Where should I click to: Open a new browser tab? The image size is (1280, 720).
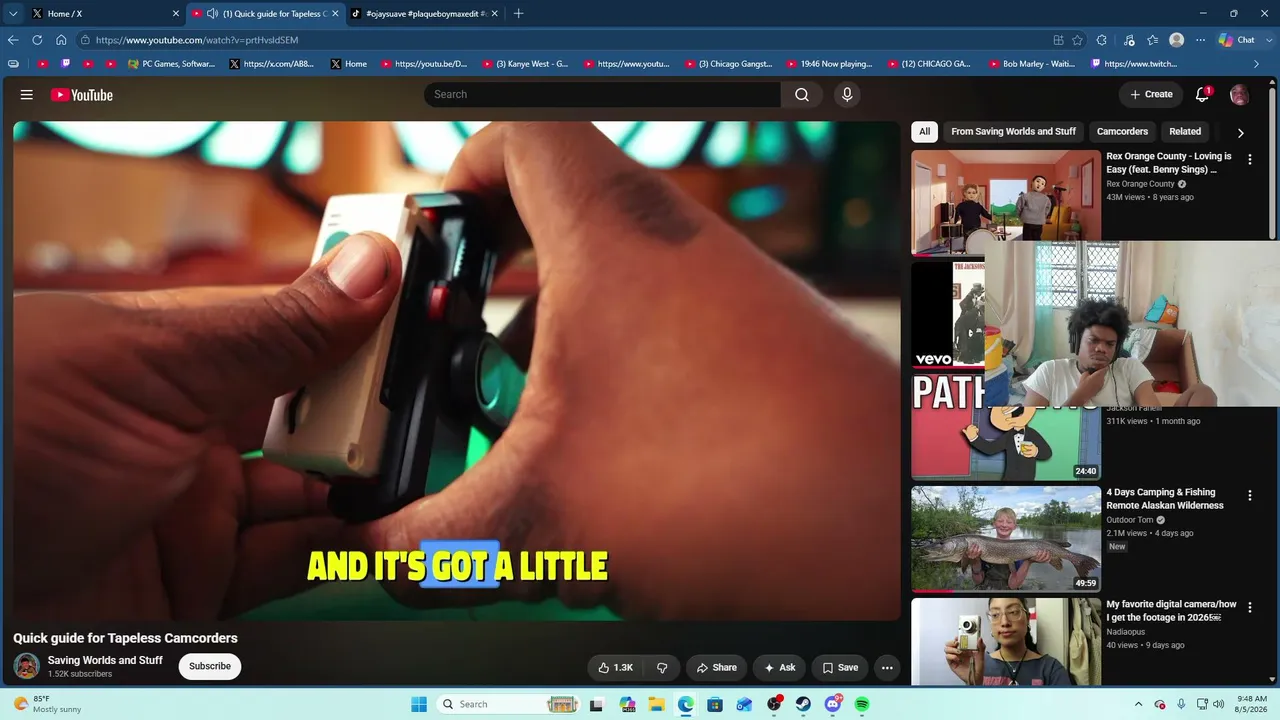pyautogui.click(x=518, y=14)
